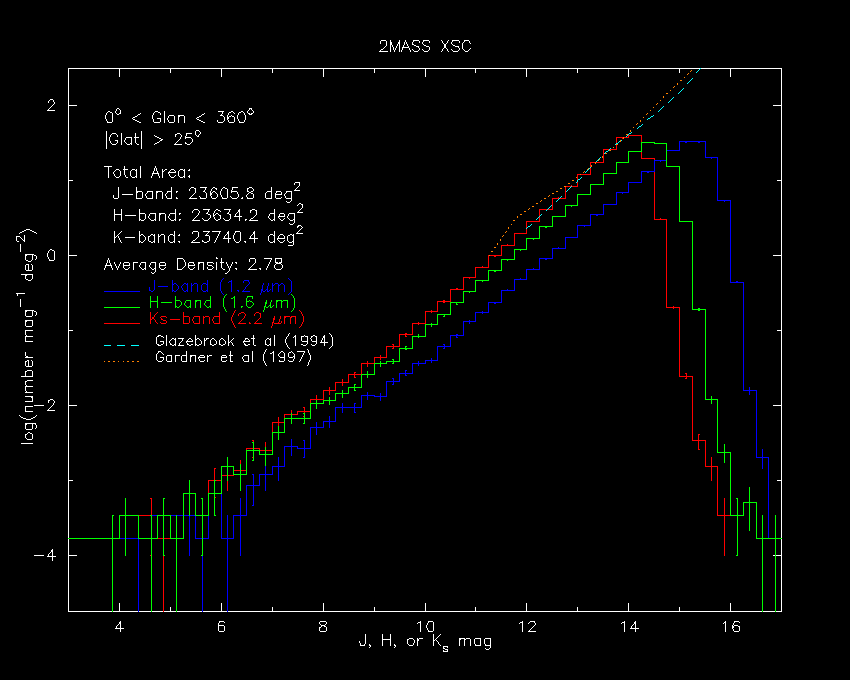Click the x-axis tick label 4
The width and height of the screenshot is (850, 680).
click(119, 624)
